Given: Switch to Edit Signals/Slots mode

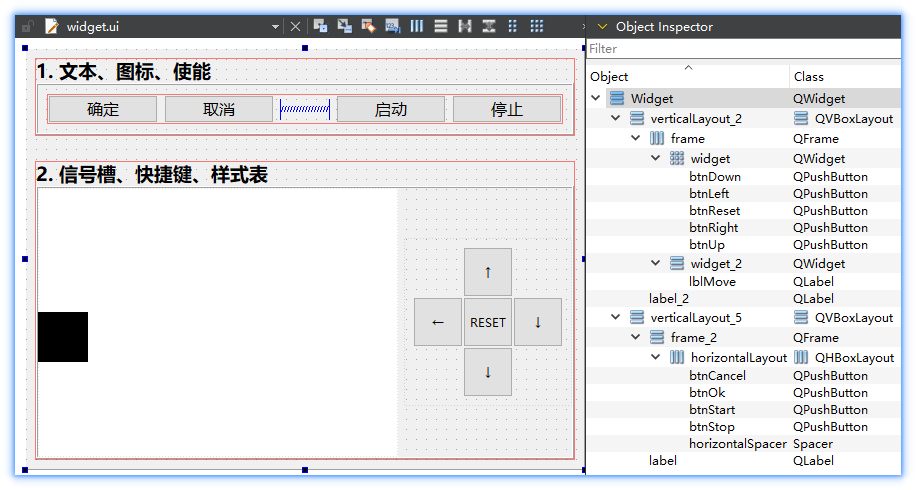Looking at the screenshot, I should (x=344, y=26).
